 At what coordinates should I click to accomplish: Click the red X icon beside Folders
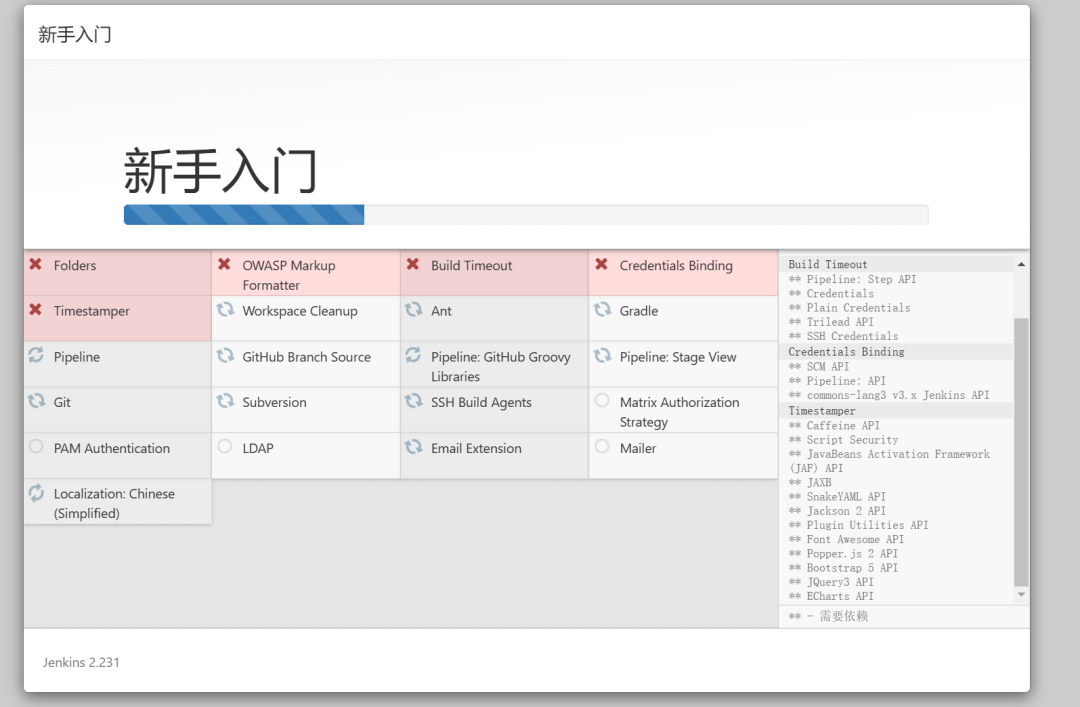tap(36, 264)
